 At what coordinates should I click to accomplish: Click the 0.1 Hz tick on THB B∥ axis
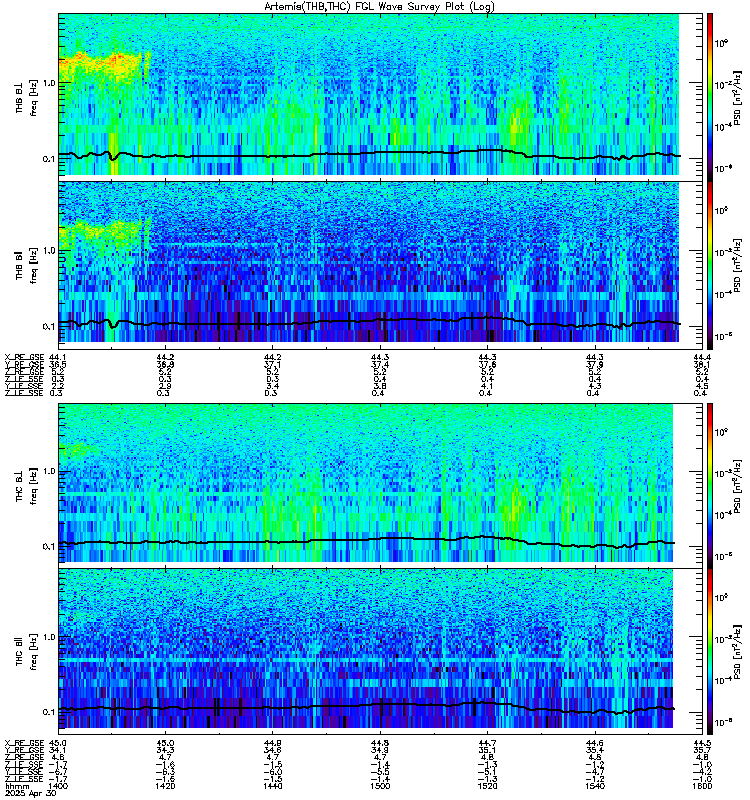(49, 327)
